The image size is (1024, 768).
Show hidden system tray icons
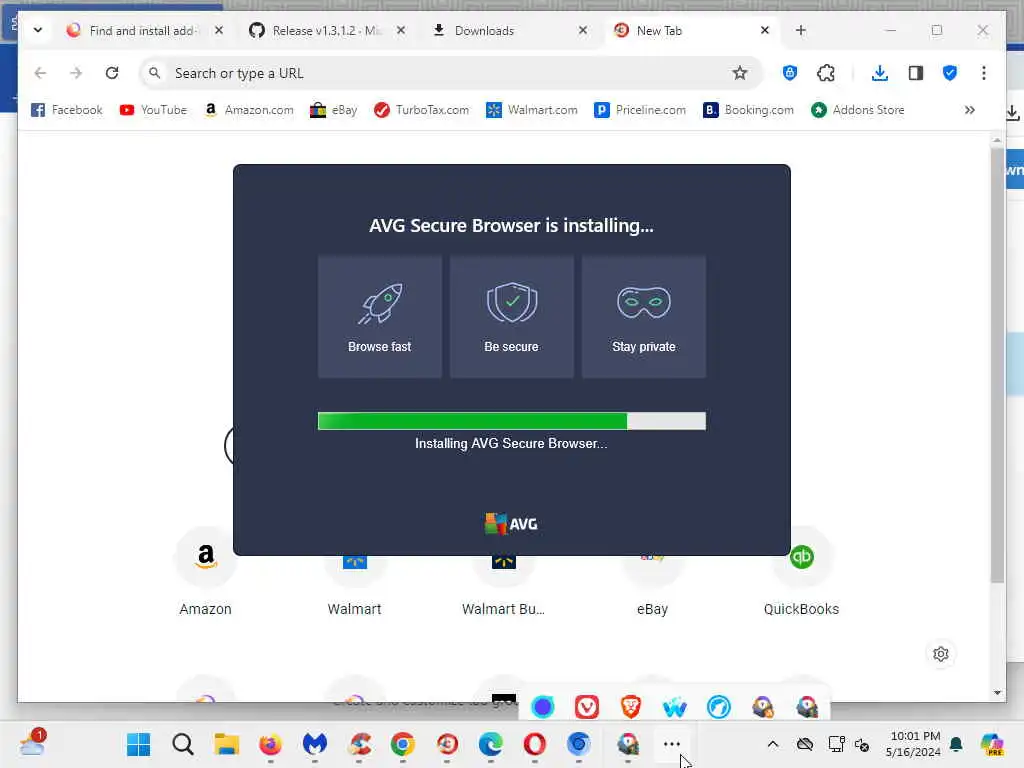(x=773, y=744)
